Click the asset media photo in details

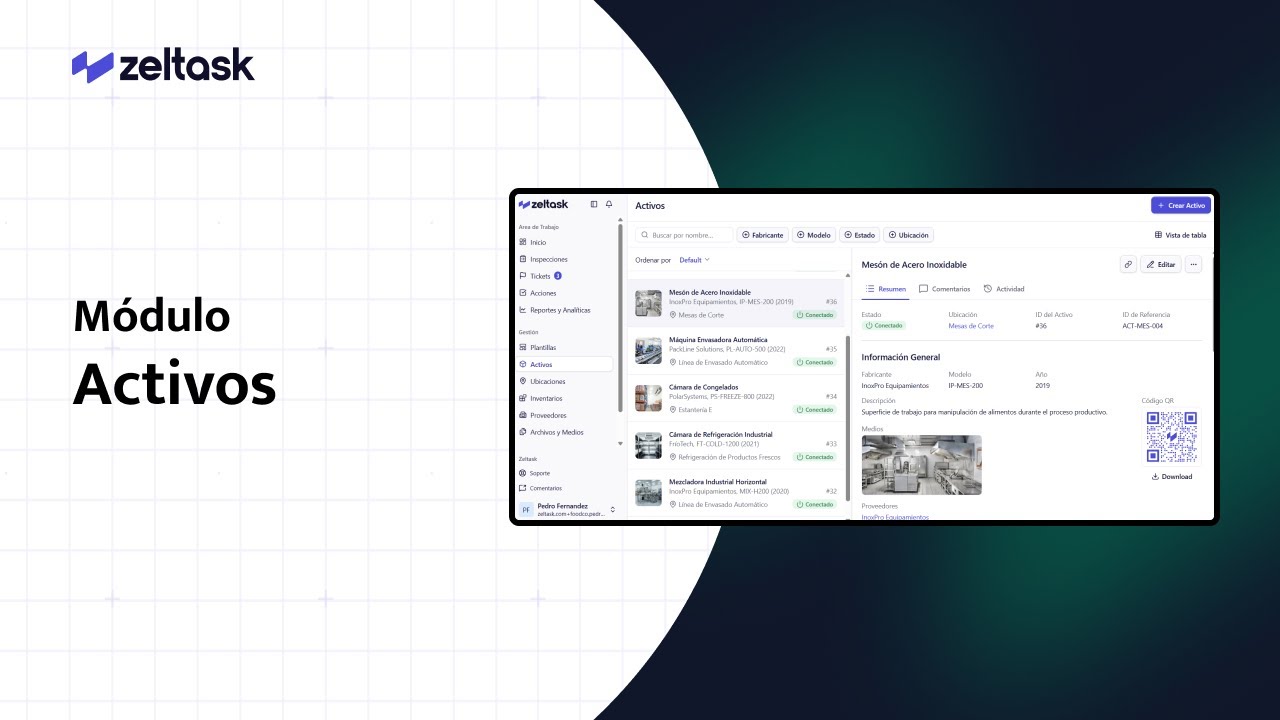pos(921,465)
